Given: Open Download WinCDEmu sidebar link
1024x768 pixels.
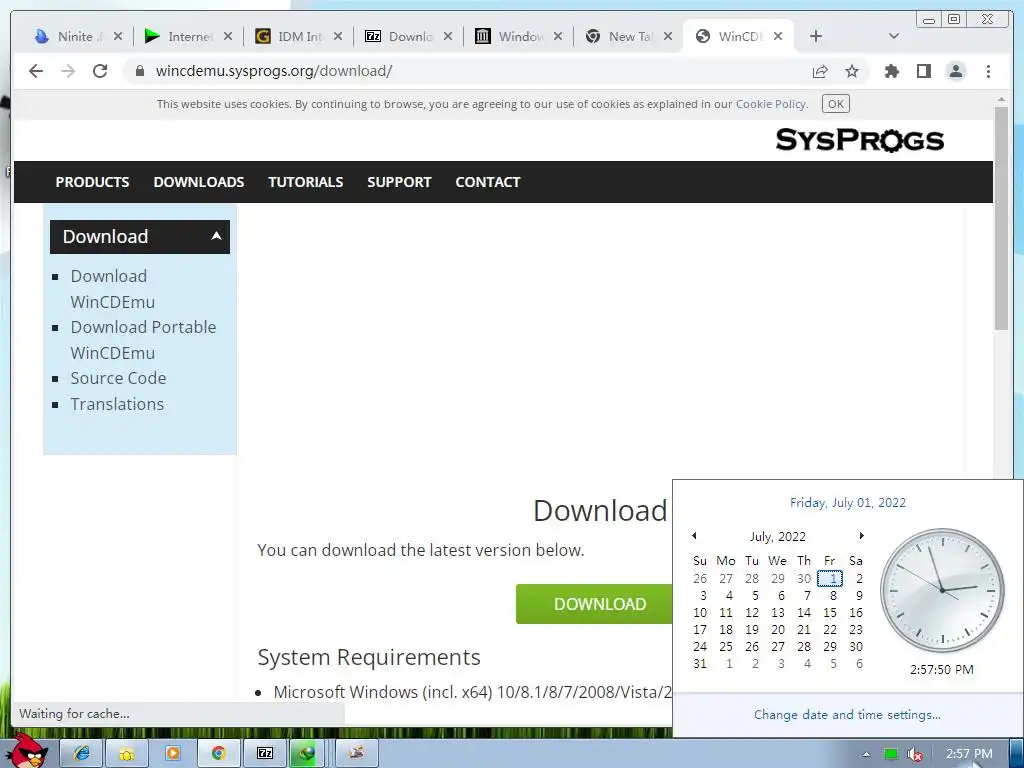Looking at the screenshot, I should point(112,289).
